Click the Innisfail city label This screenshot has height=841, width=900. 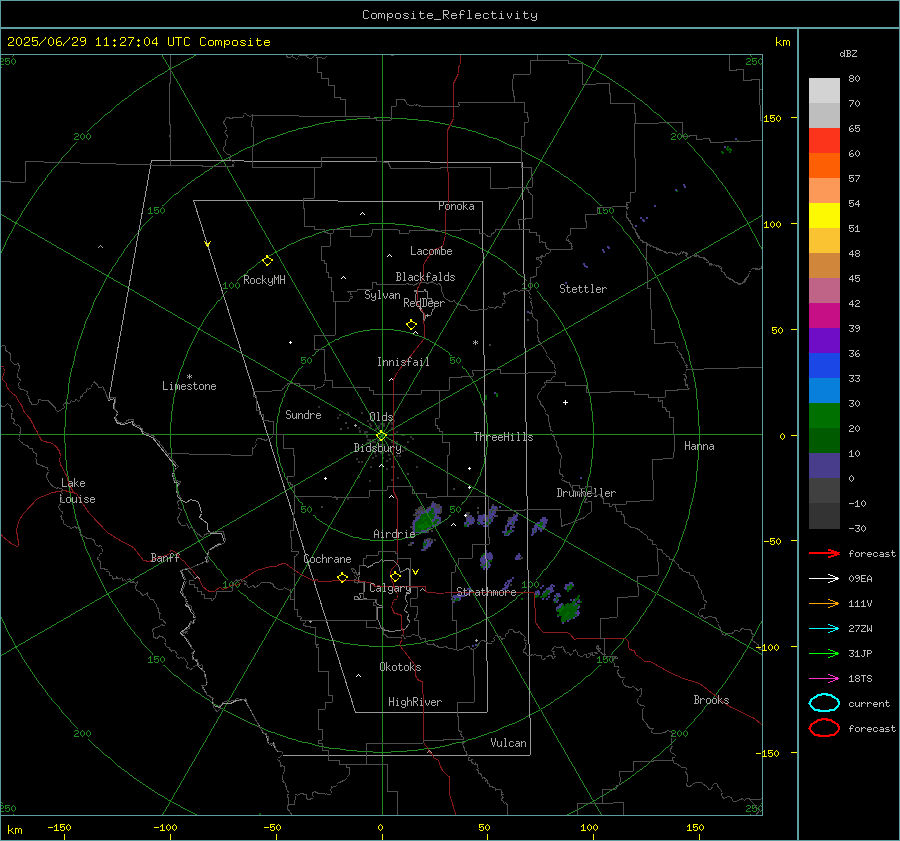pyautogui.click(x=403, y=362)
